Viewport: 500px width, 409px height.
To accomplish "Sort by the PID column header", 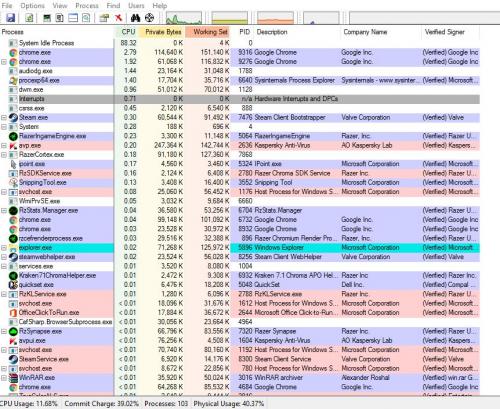I will tap(243, 32).
